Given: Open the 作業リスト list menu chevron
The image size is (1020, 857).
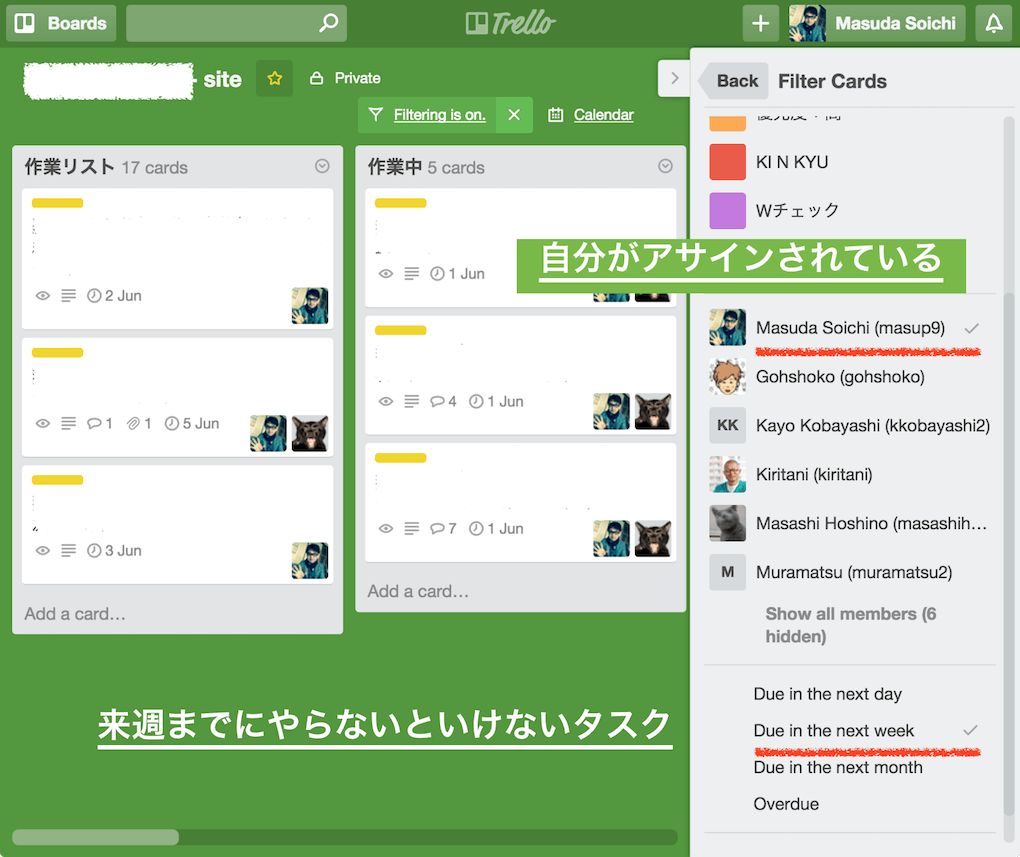Looking at the screenshot, I should pos(322,167).
